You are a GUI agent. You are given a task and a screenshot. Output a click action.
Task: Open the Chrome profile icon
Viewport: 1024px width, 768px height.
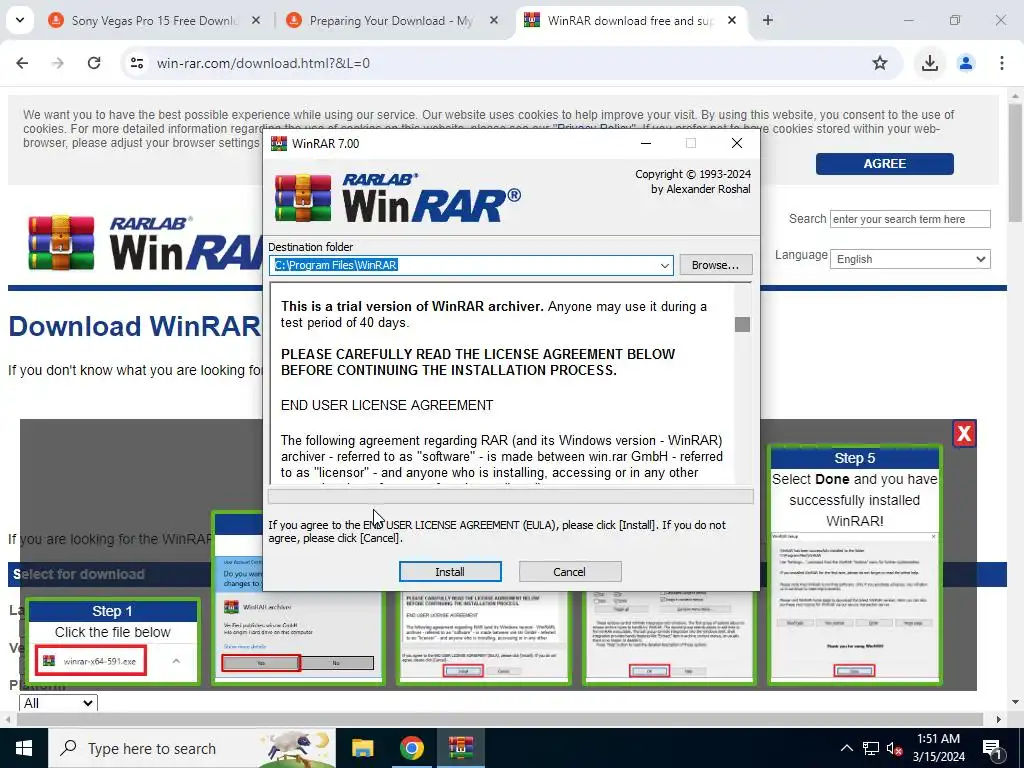coord(966,63)
